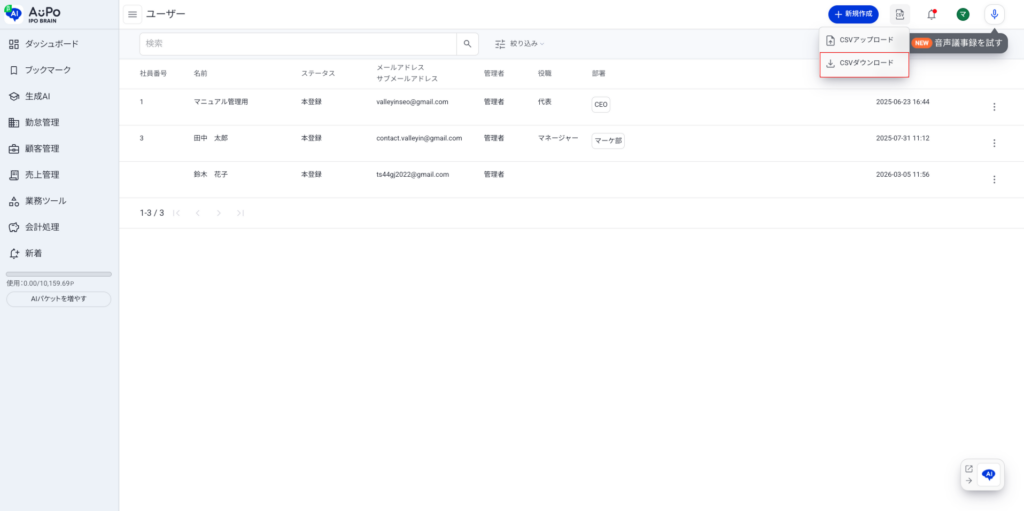Open ダッシュボード in the sidebar
Image resolution: width=1024 pixels, height=511 pixels.
coord(52,44)
